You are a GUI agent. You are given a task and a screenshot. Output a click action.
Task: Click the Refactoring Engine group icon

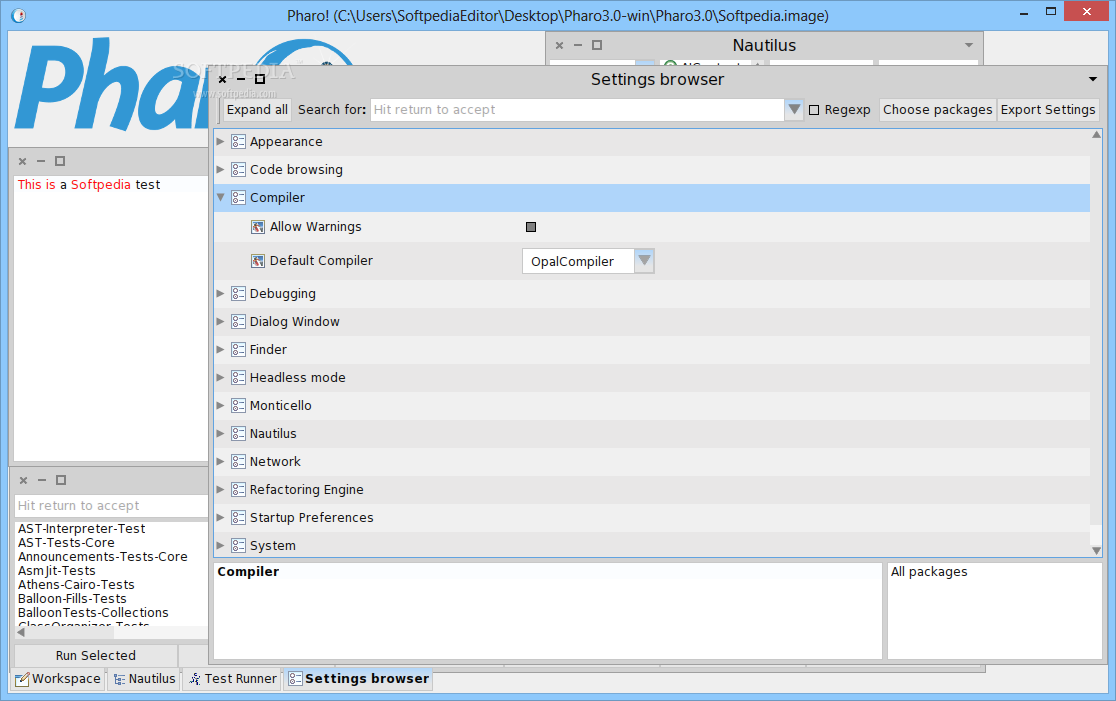(x=238, y=490)
